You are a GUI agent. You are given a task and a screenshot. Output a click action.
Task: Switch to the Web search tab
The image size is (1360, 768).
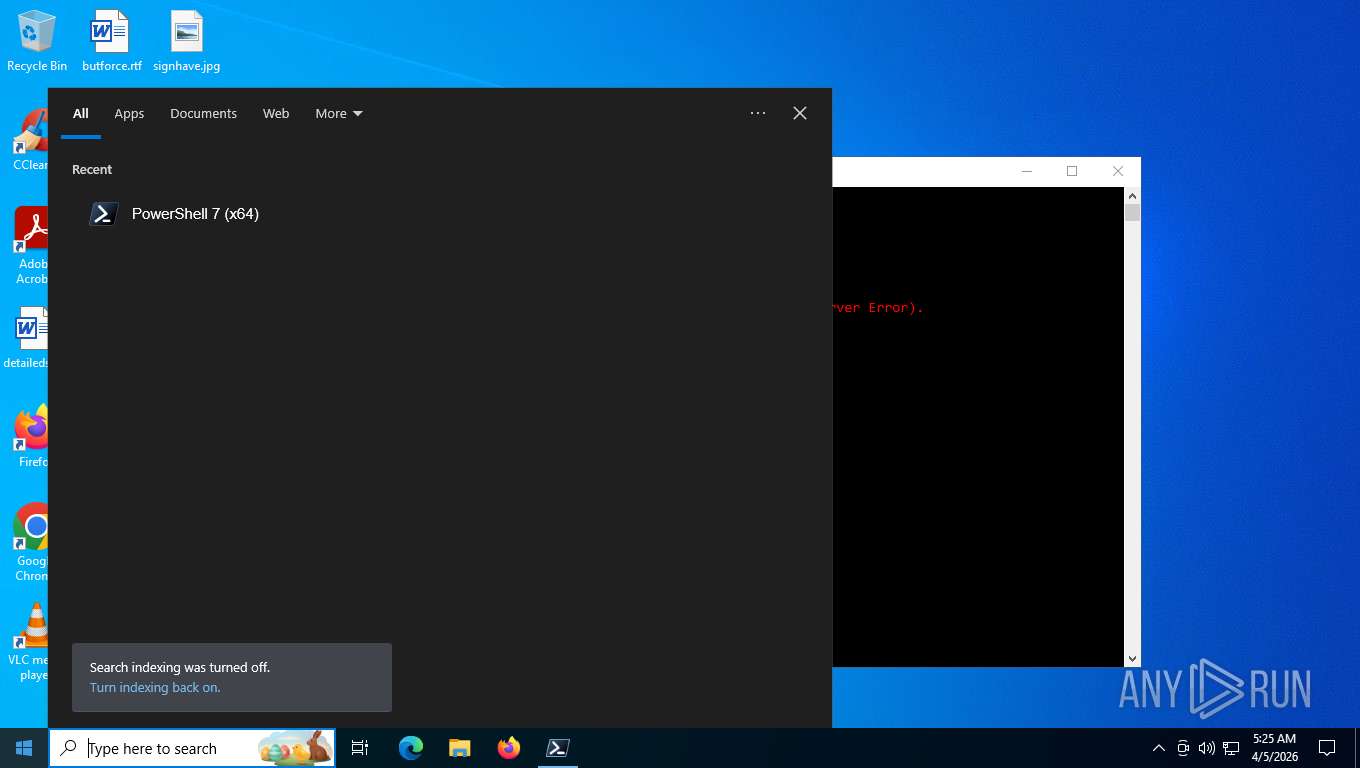(x=276, y=114)
